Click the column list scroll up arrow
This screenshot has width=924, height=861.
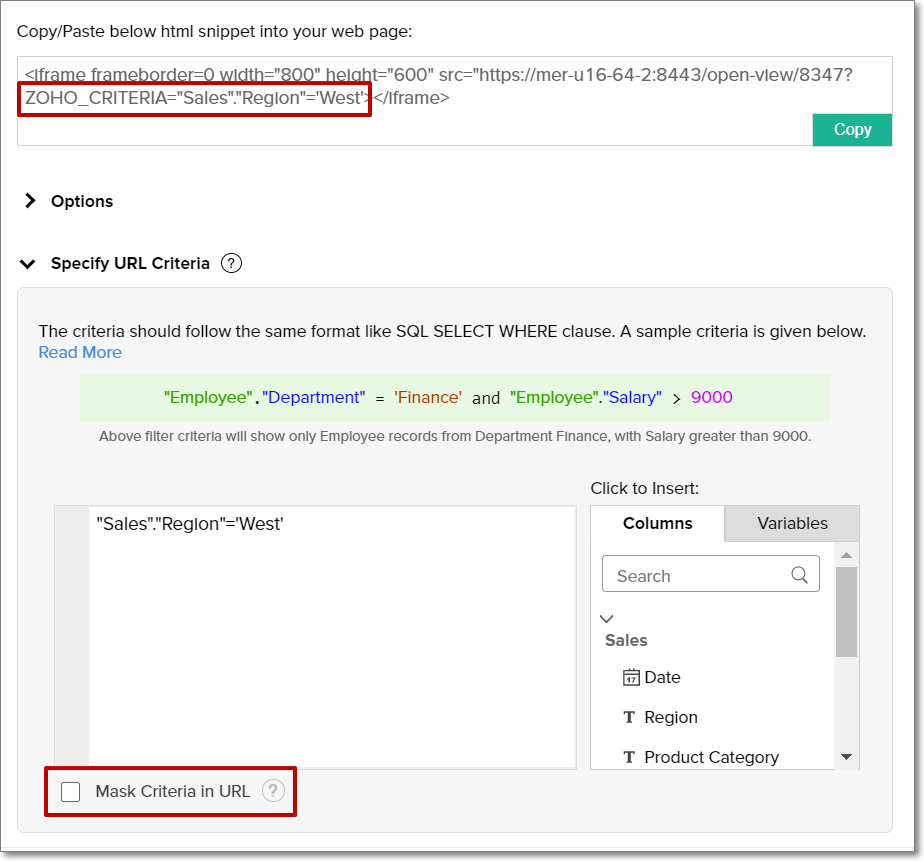846,556
